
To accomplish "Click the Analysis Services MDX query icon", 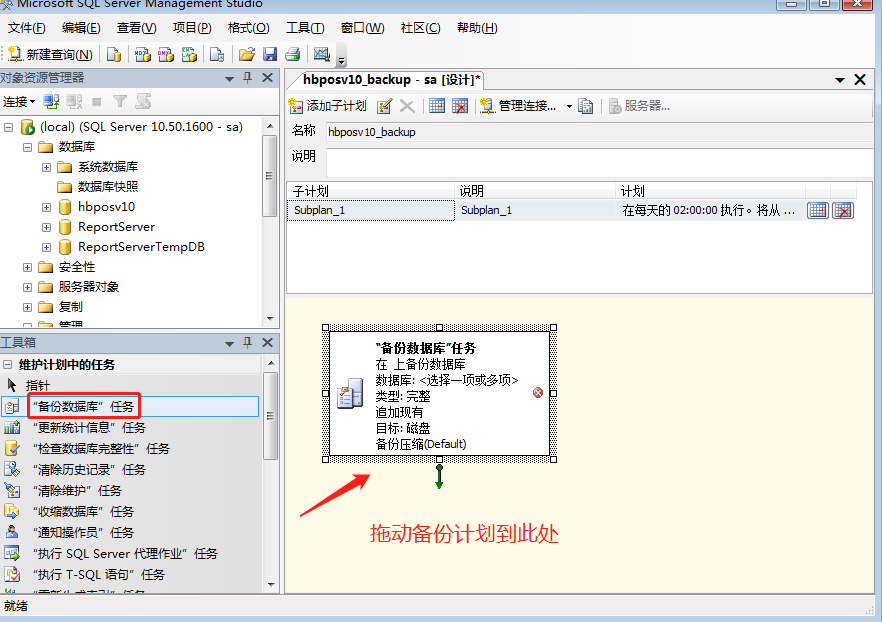I will (x=142, y=55).
